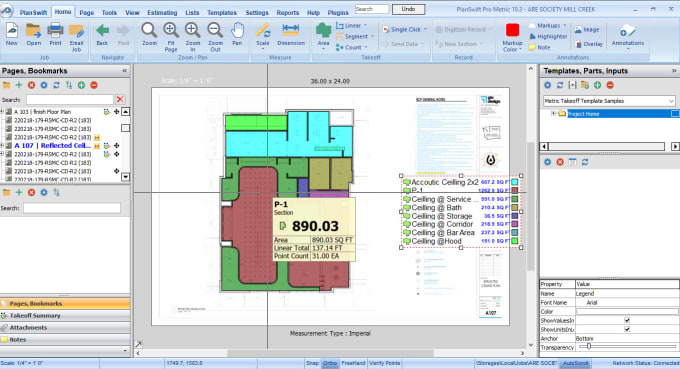Click the Undo button

(x=408, y=9)
